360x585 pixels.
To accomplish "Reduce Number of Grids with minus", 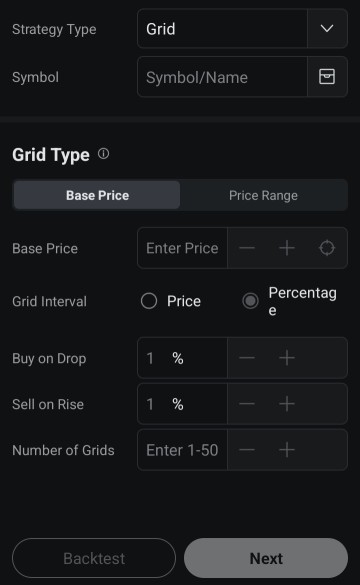I will (x=247, y=450).
